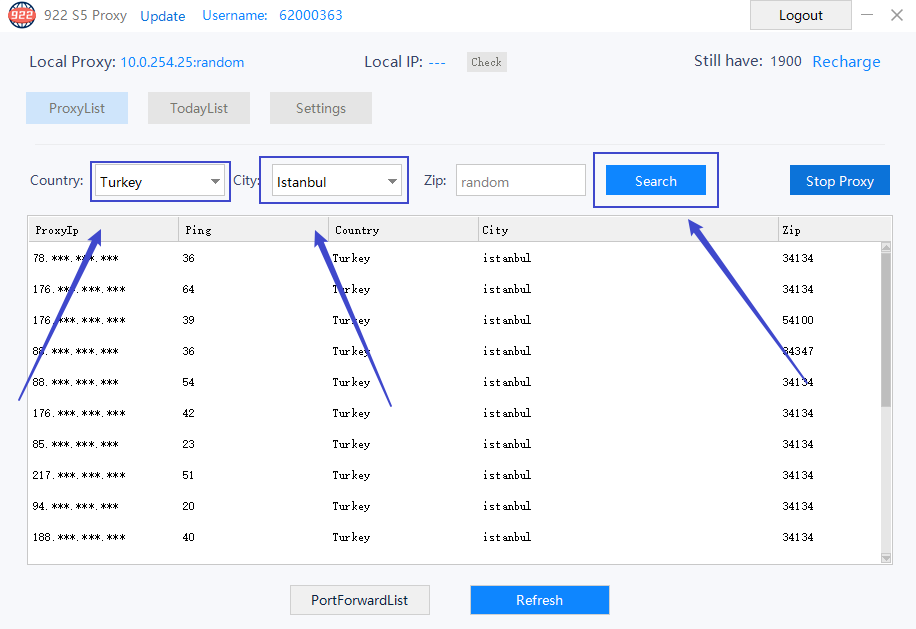Log out using the Logout button
916x629 pixels.
point(800,15)
